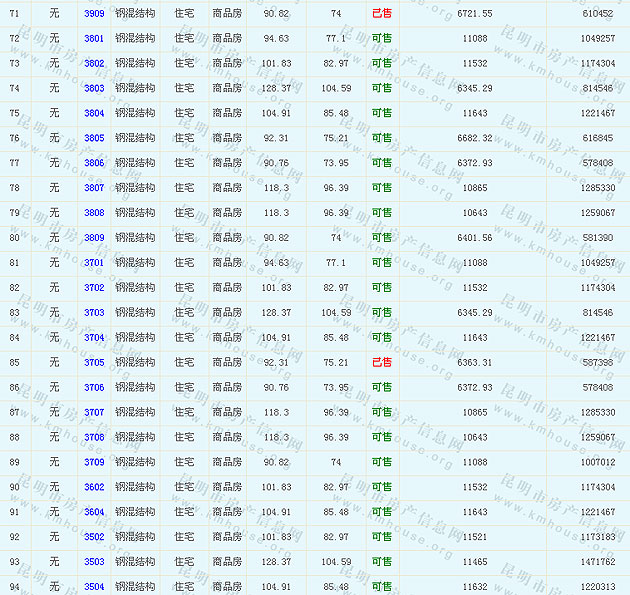Open room 3602 link

[94, 487]
